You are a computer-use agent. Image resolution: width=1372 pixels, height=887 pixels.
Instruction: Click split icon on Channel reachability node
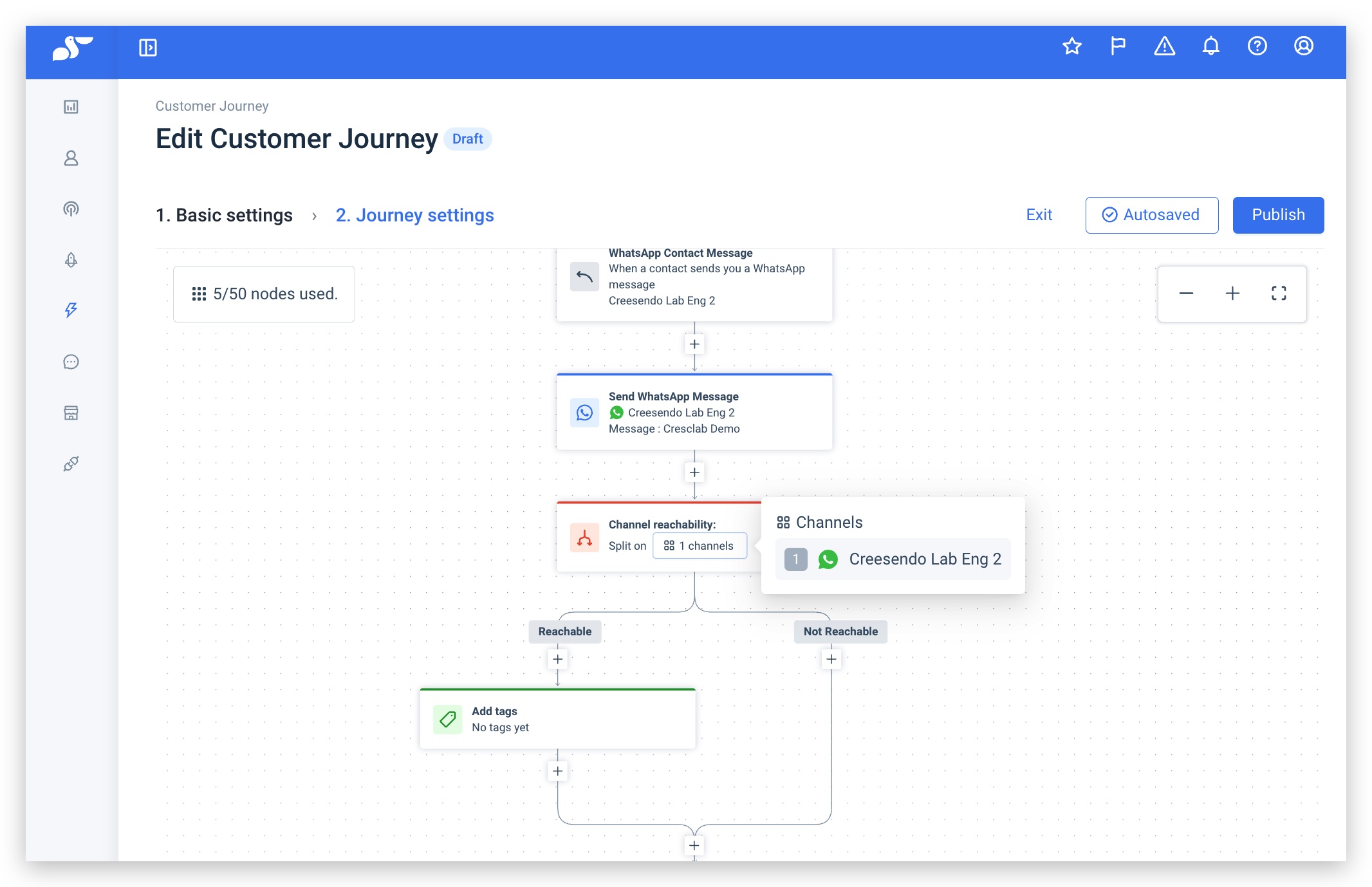coord(584,537)
